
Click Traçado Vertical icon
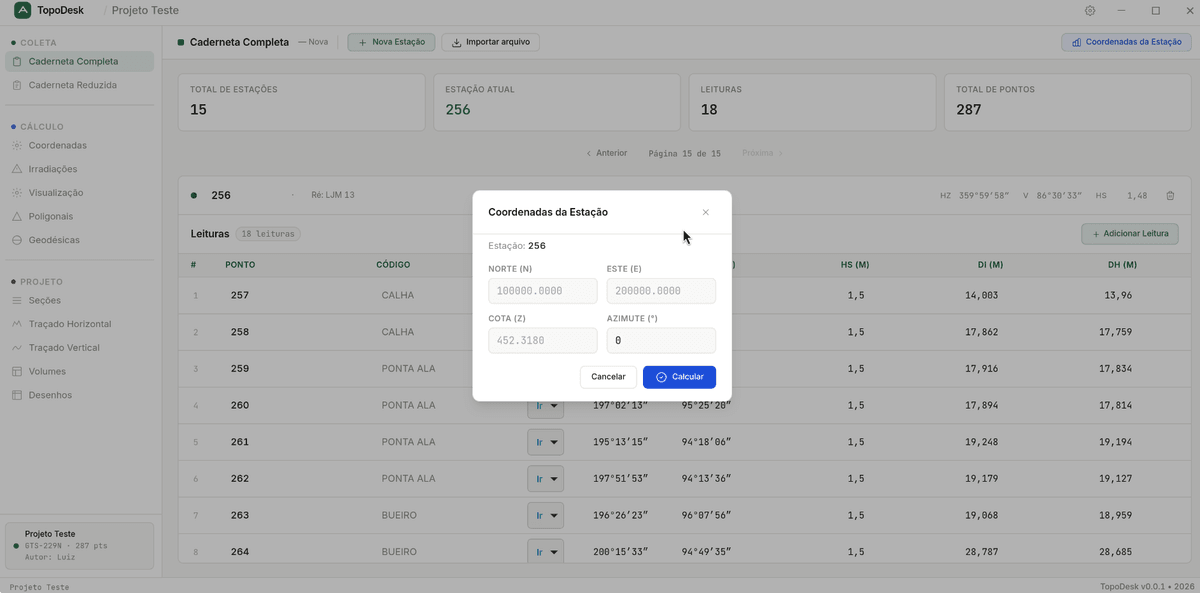(17, 348)
